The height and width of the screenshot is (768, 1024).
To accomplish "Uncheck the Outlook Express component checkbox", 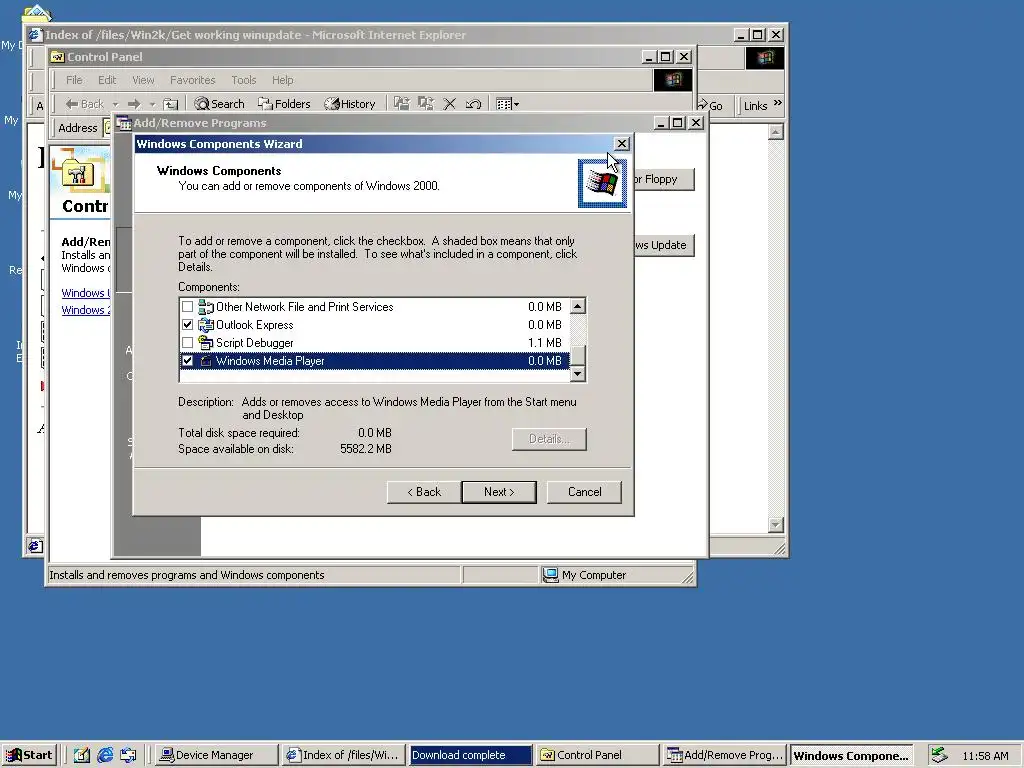I will point(187,325).
